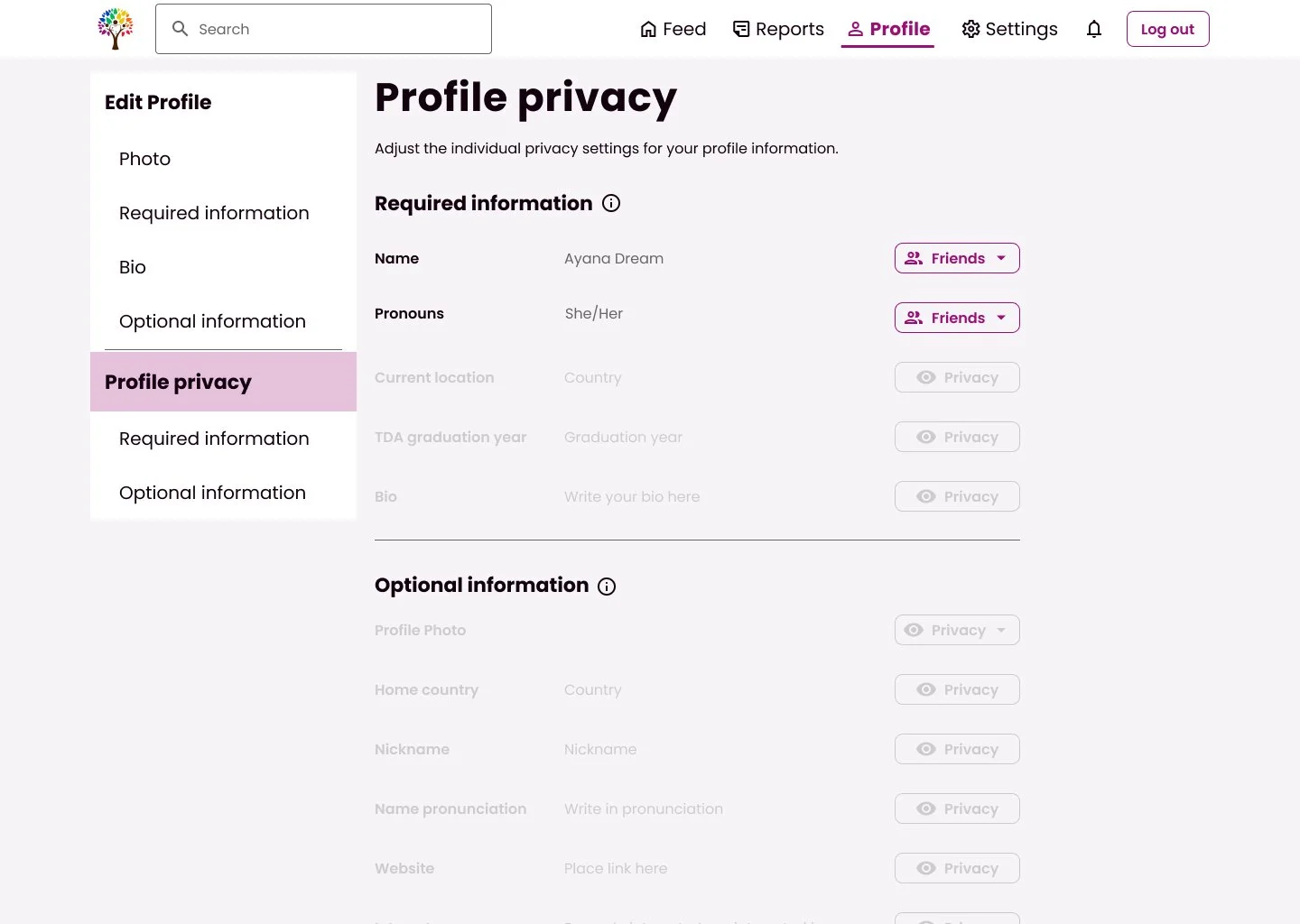Click the Current location Country field
The height and width of the screenshot is (924, 1300).
(593, 377)
